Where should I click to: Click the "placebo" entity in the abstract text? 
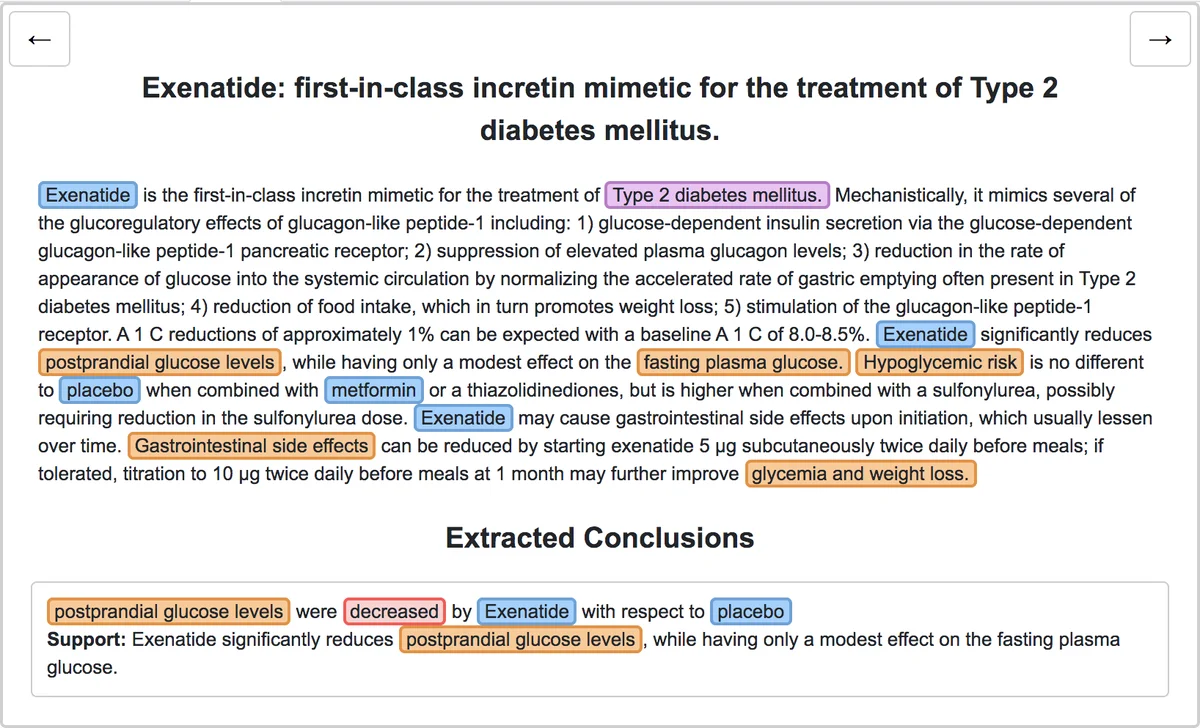(100, 390)
